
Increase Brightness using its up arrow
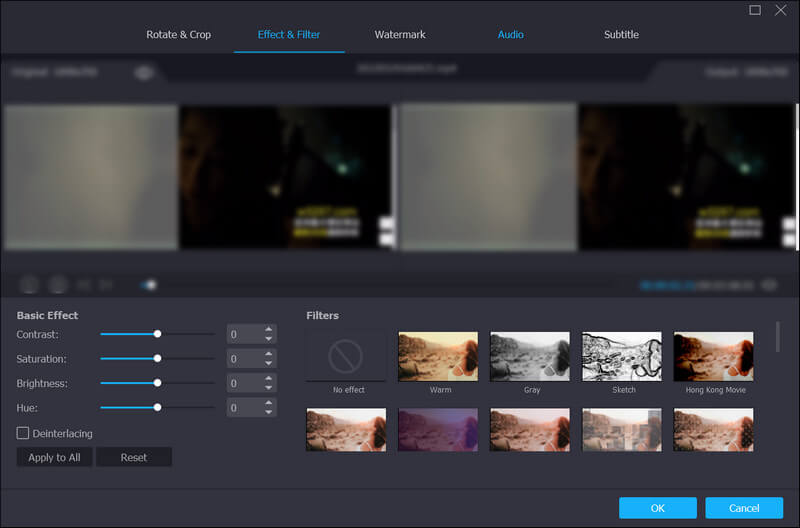(x=268, y=378)
